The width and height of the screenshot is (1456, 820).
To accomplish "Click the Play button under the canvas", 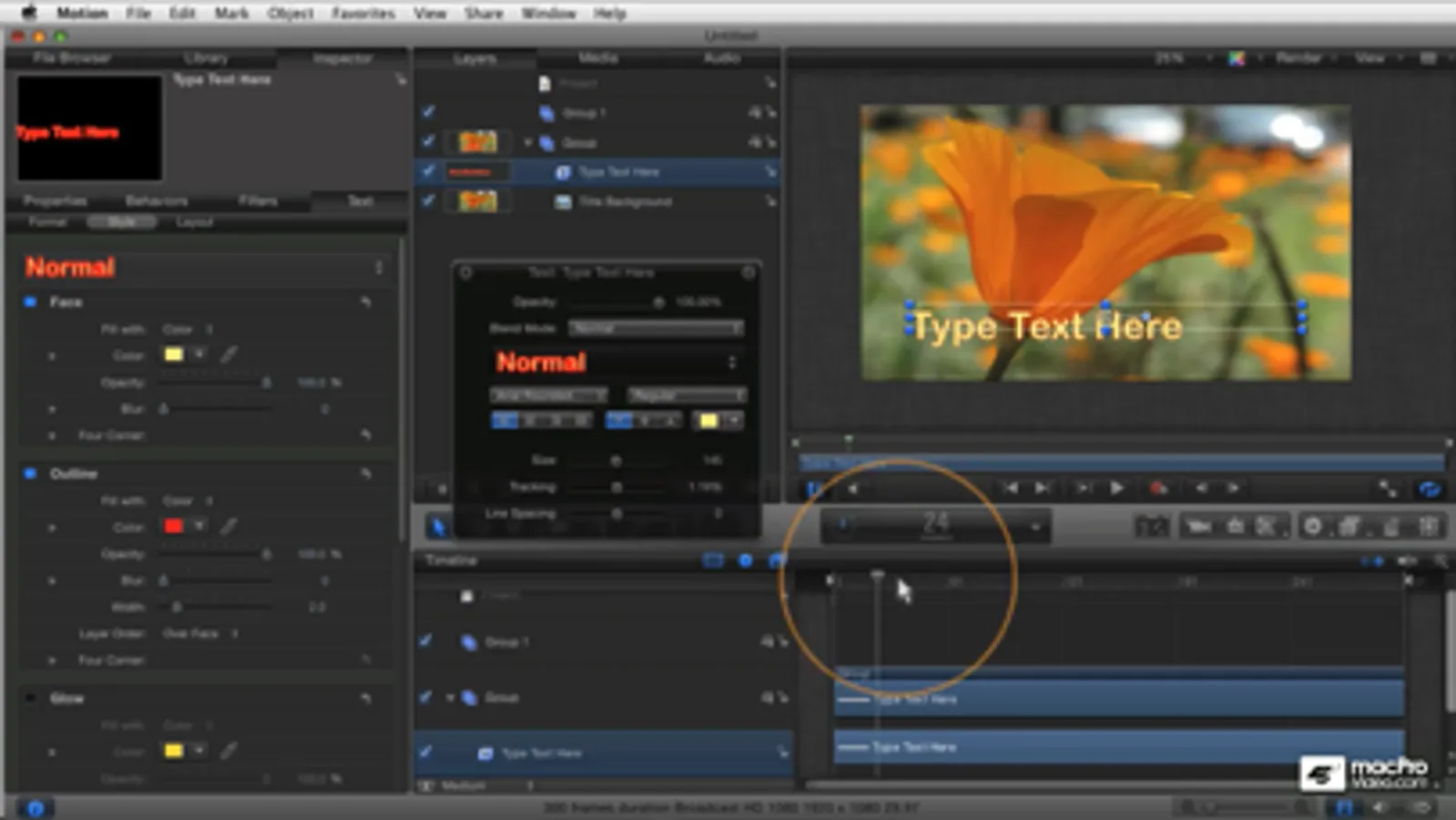I will click(x=1116, y=488).
